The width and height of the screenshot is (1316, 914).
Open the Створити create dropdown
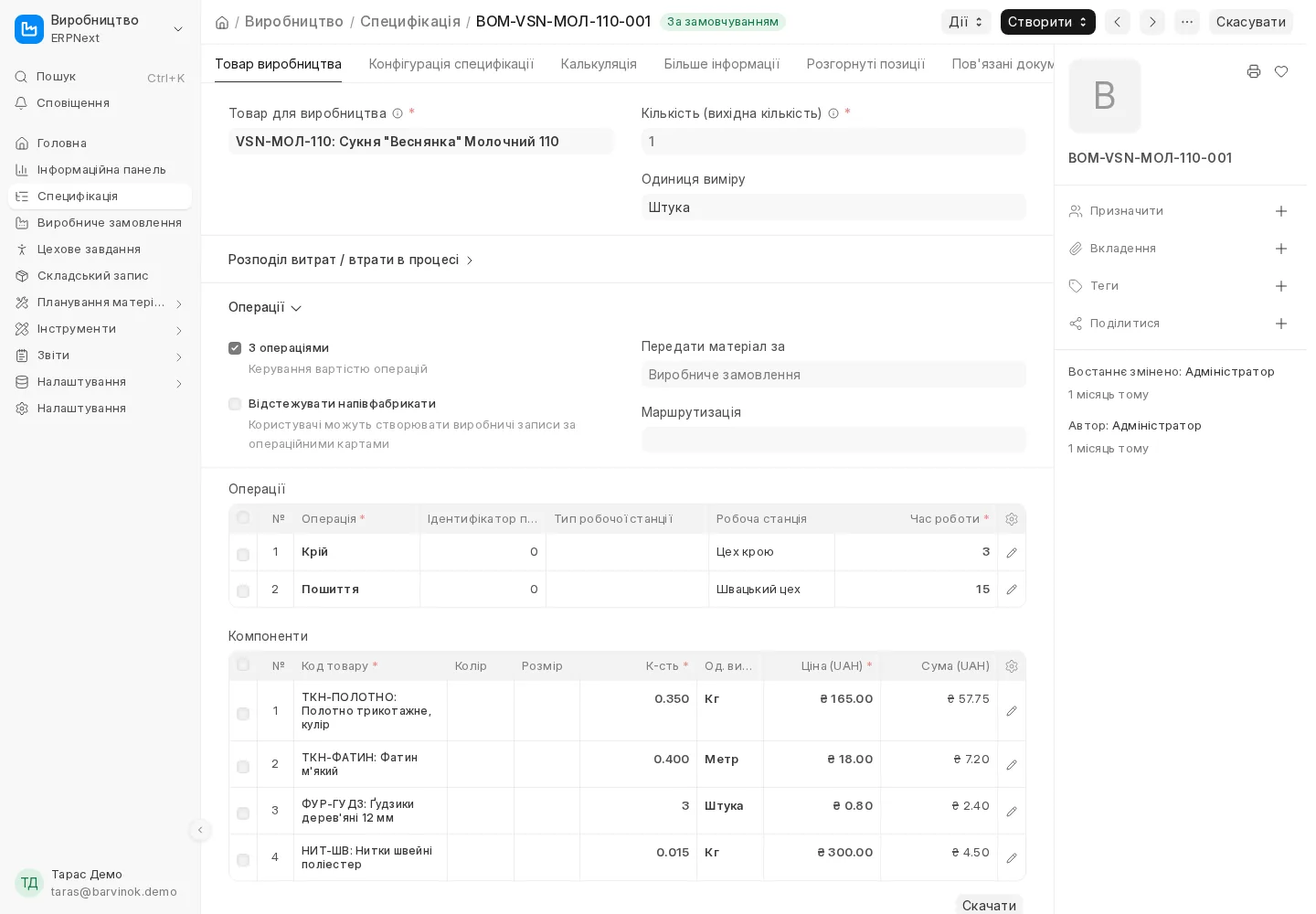click(1047, 22)
